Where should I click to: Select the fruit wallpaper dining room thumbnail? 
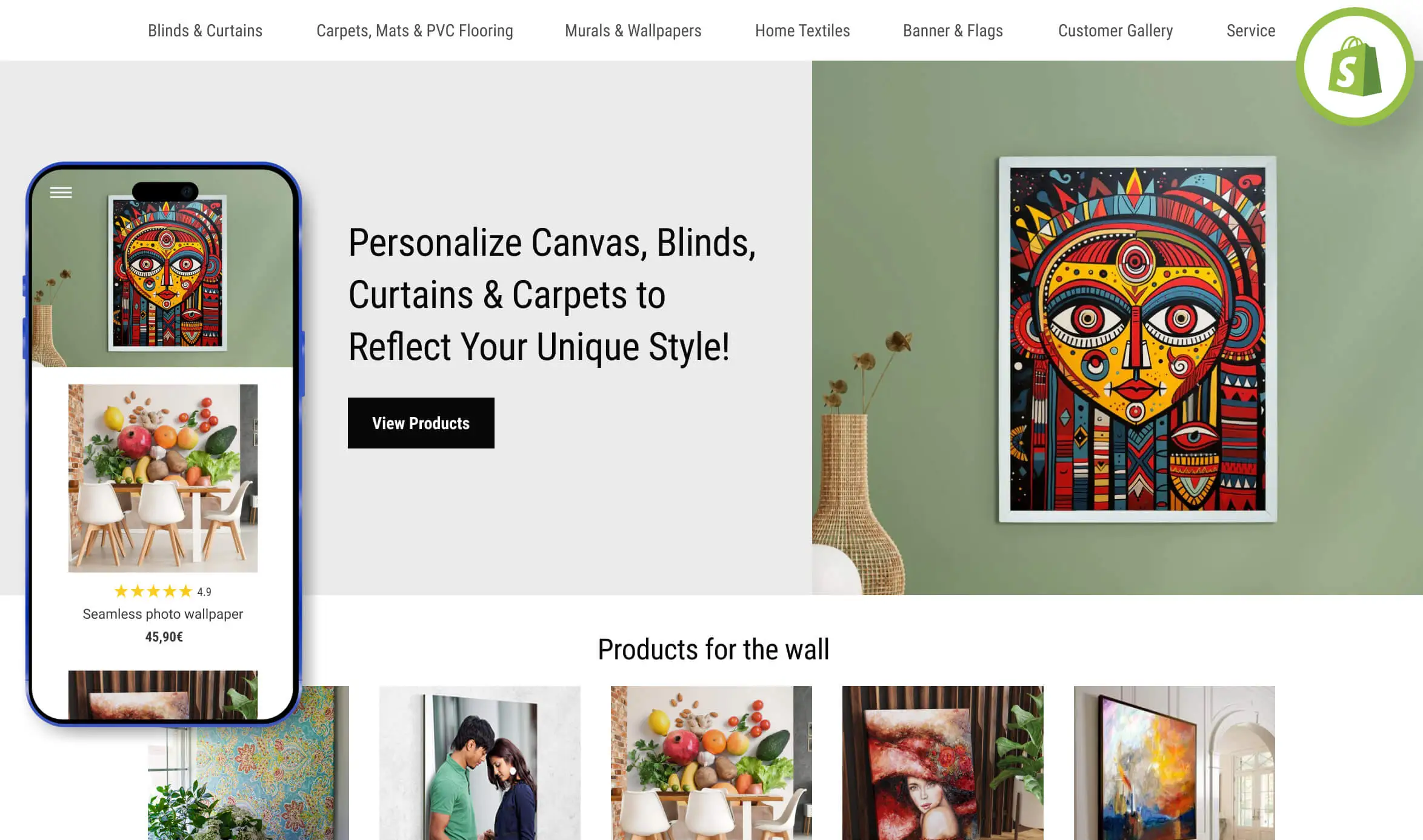pos(712,763)
